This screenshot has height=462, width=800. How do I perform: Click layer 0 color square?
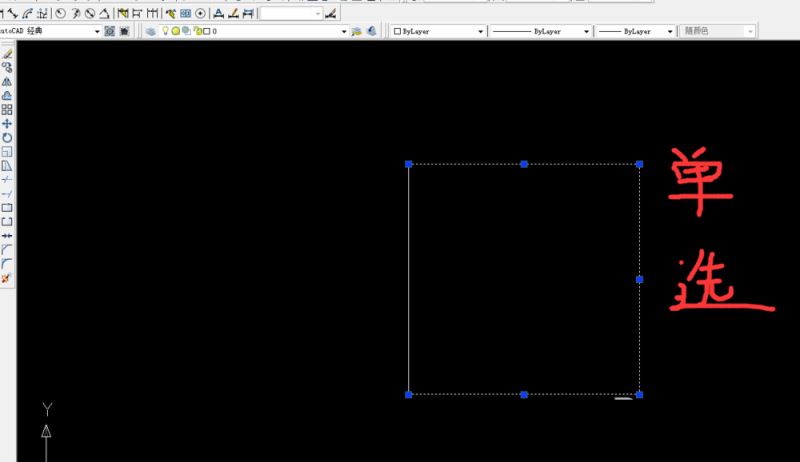[207, 31]
